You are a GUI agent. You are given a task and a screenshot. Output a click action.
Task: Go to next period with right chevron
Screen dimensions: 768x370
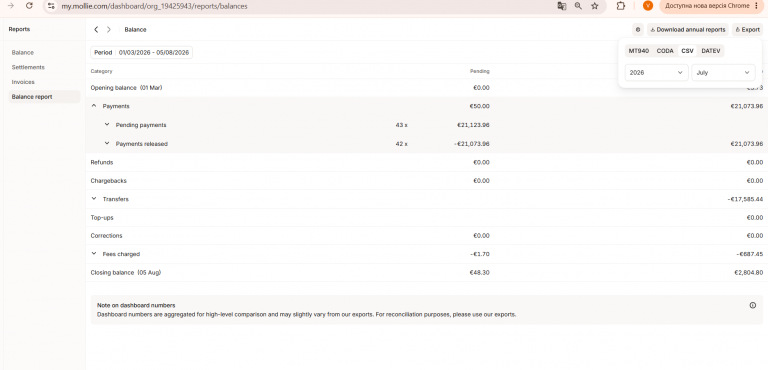(109, 29)
